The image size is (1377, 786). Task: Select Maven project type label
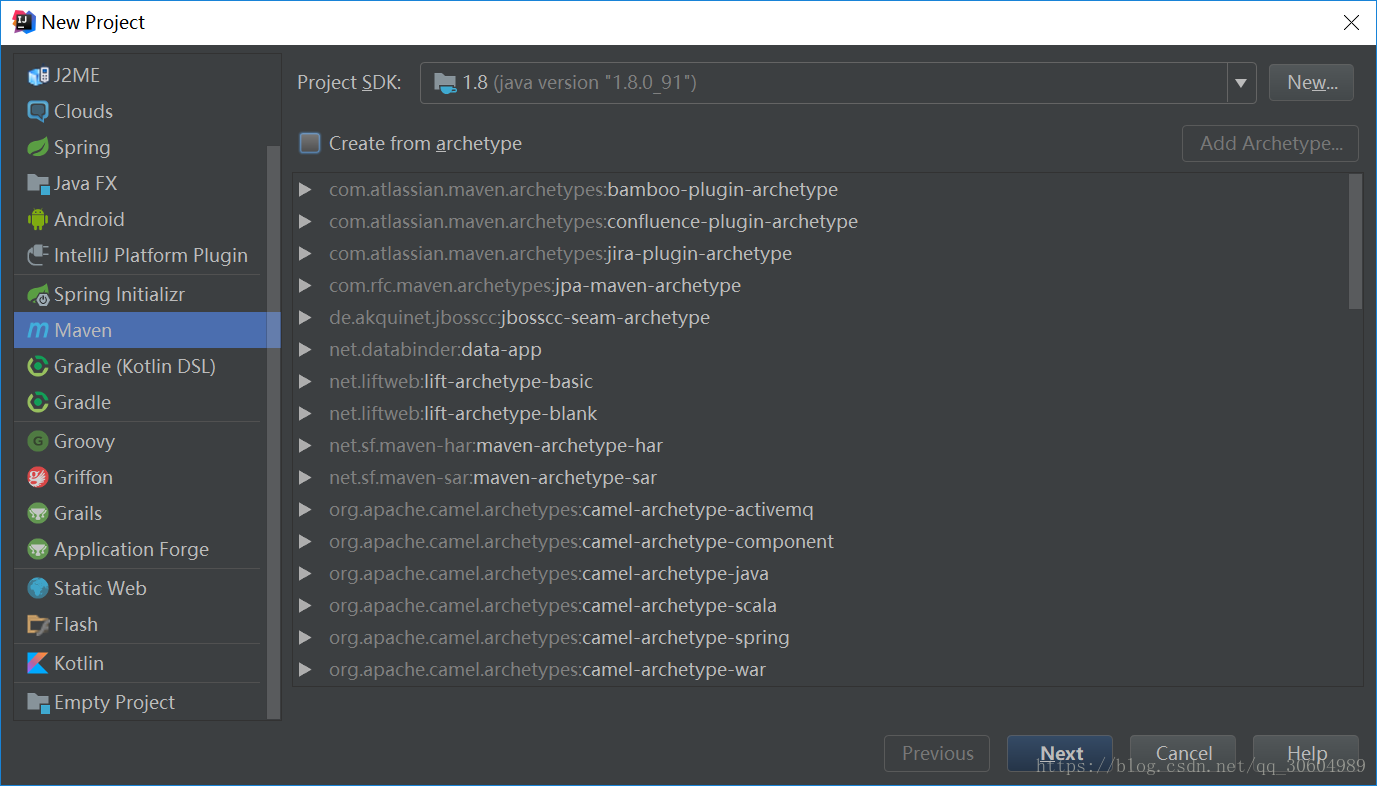click(83, 331)
